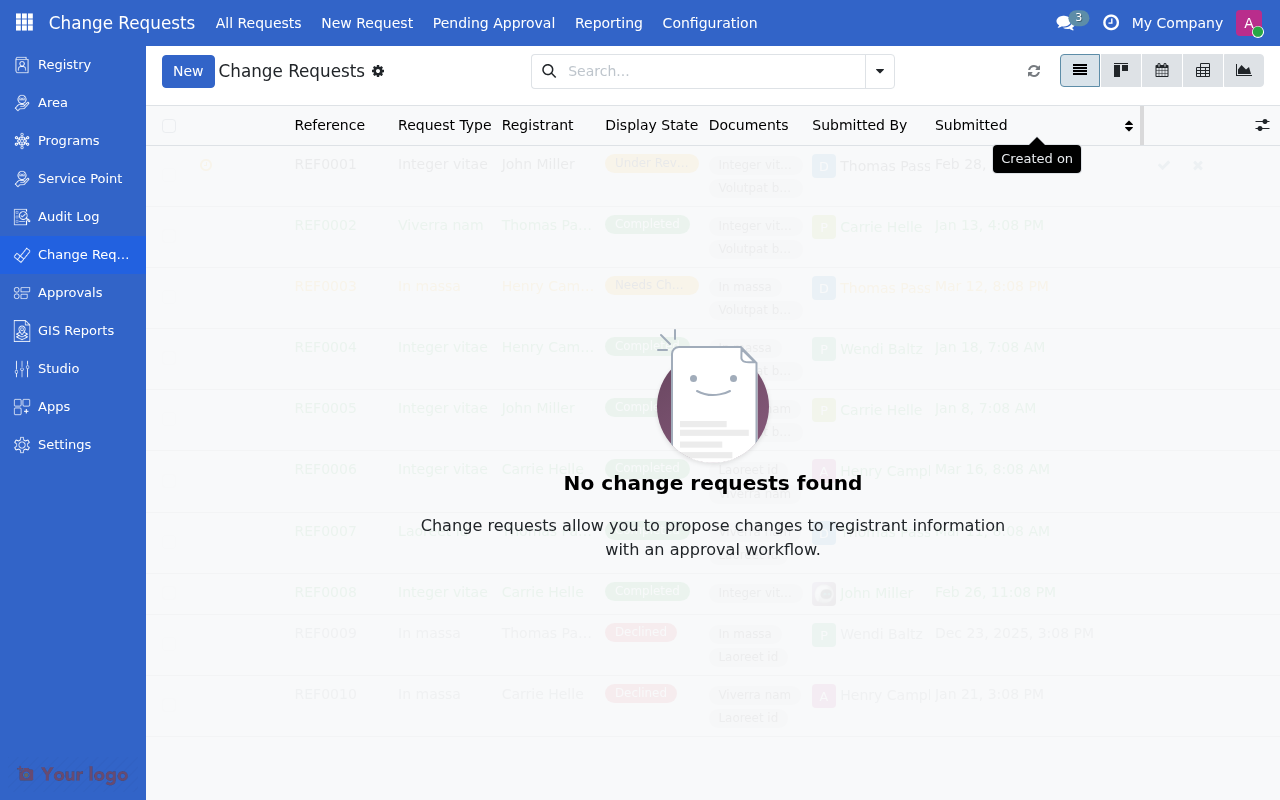The image size is (1280, 800).
Task: Open the Calendar view
Action: click(1161, 70)
